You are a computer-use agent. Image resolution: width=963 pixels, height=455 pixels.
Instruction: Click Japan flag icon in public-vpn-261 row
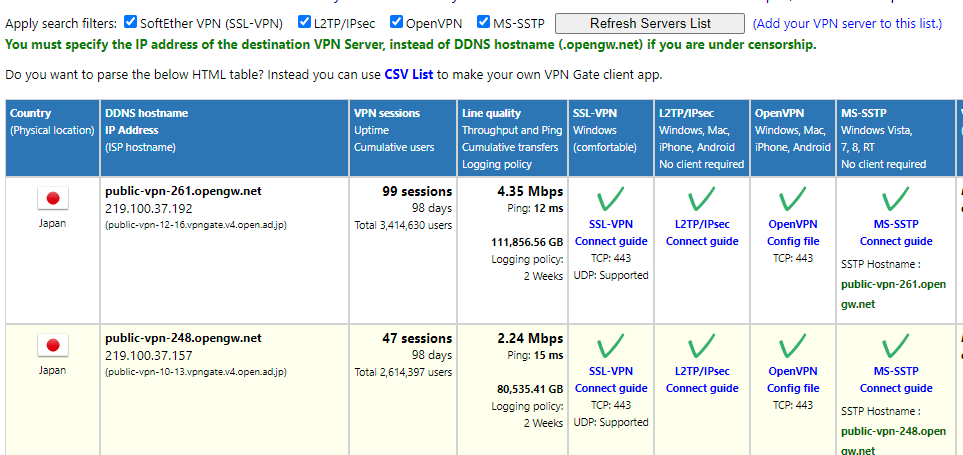pyautogui.click(x=53, y=198)
